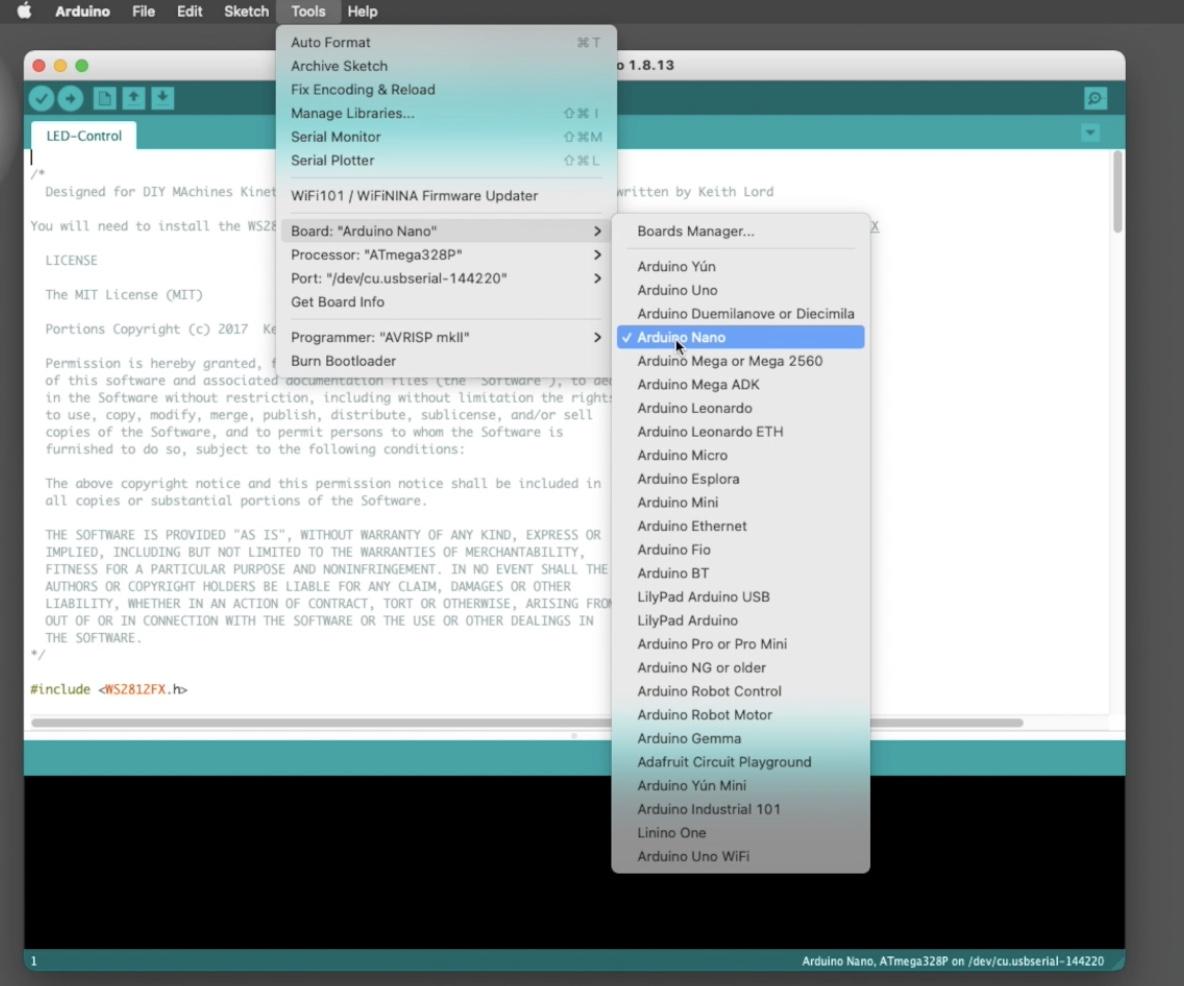Open Serial Monitor using the magnifier icon

1094,98
